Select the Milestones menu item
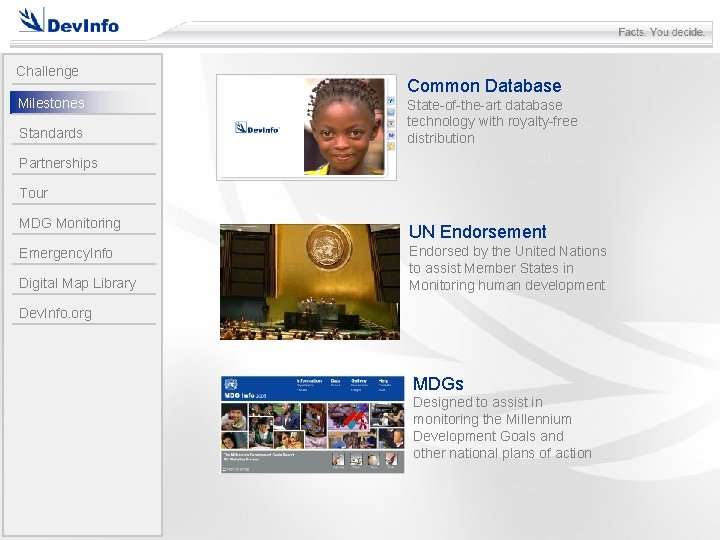This screenshot has width=720, height=540. pos(84,103)
